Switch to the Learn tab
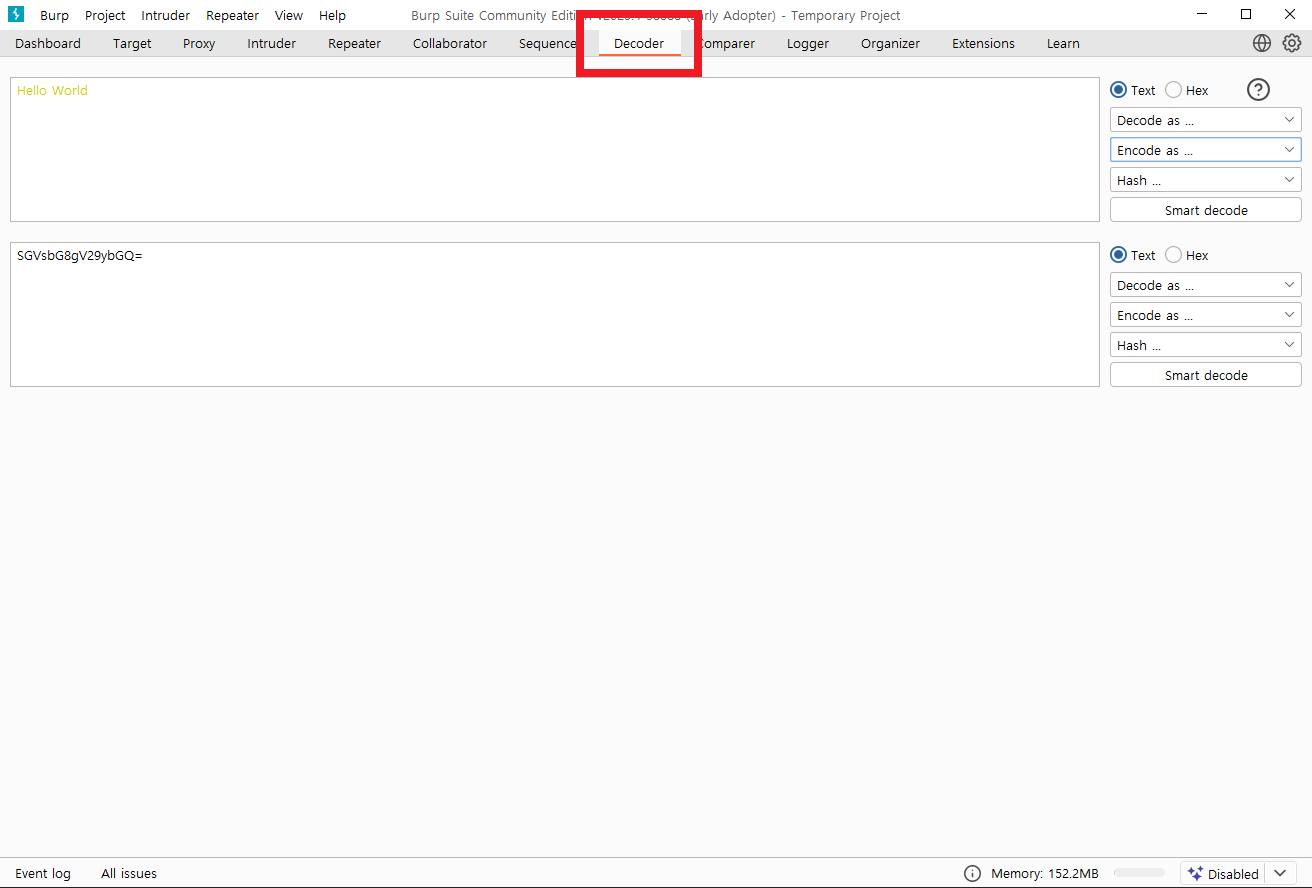The image size is (1312, 888). point(1063,43)
